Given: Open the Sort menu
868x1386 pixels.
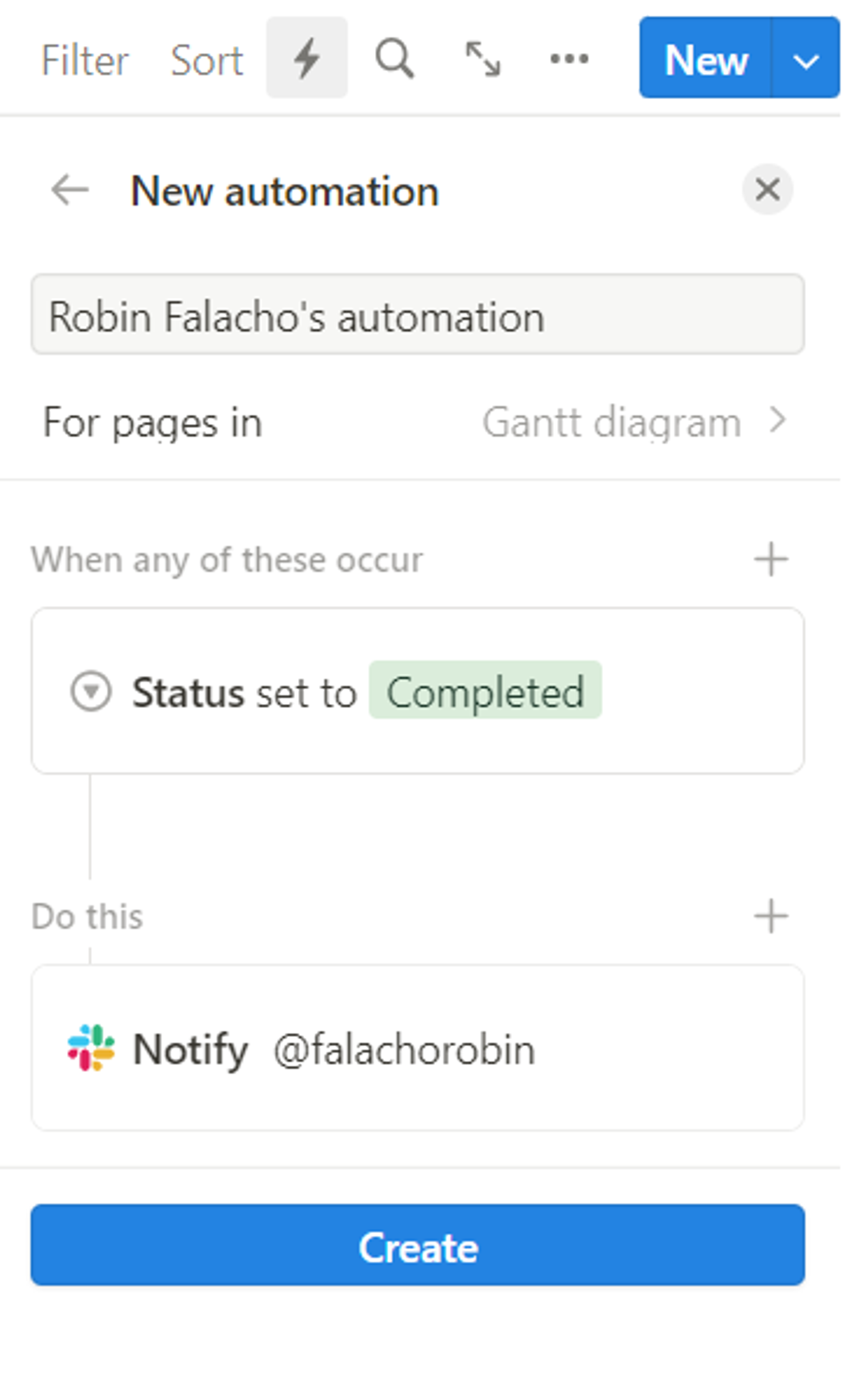Looking at the screenshot, I should click(207, 60).
